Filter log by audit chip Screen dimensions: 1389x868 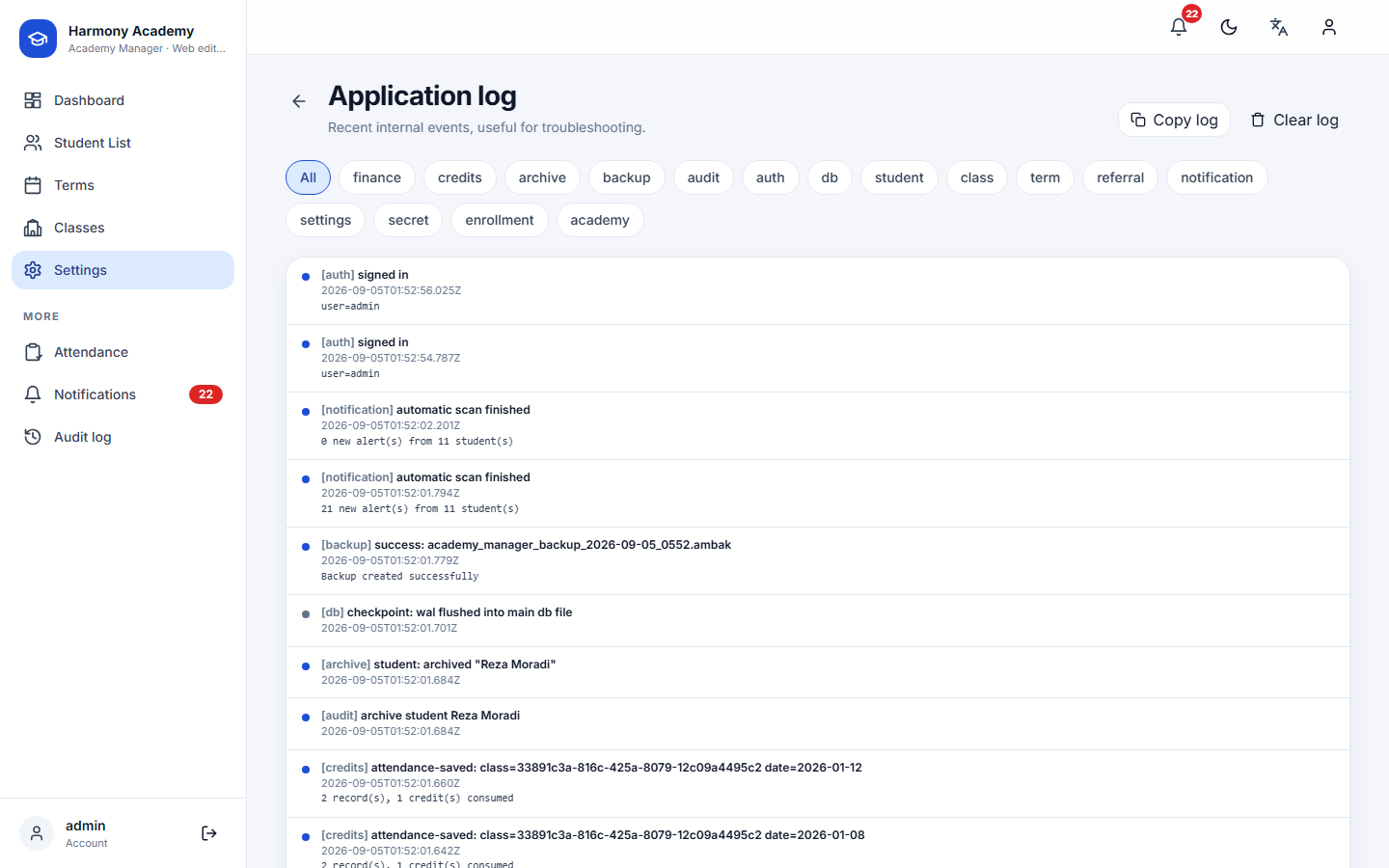point(703,177)
